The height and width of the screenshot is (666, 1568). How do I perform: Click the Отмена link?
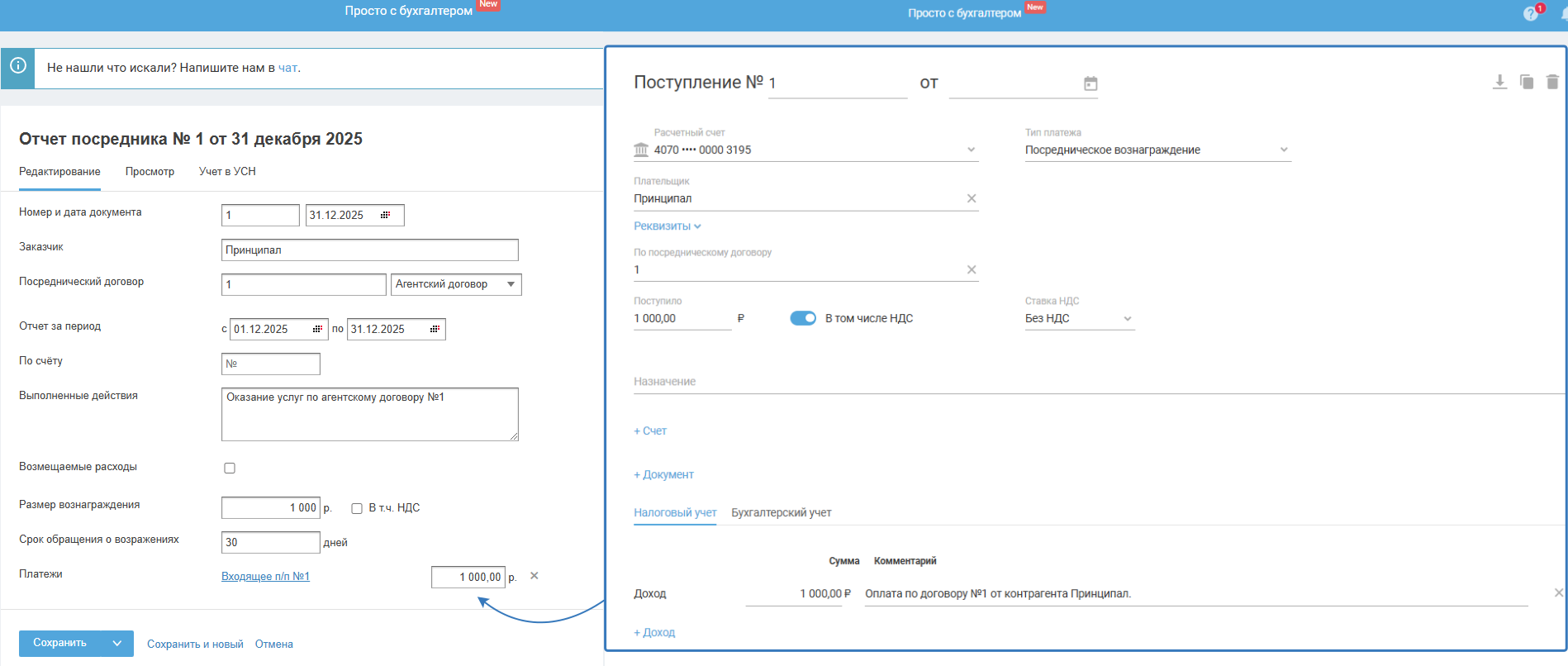click(x=273, y=644)
